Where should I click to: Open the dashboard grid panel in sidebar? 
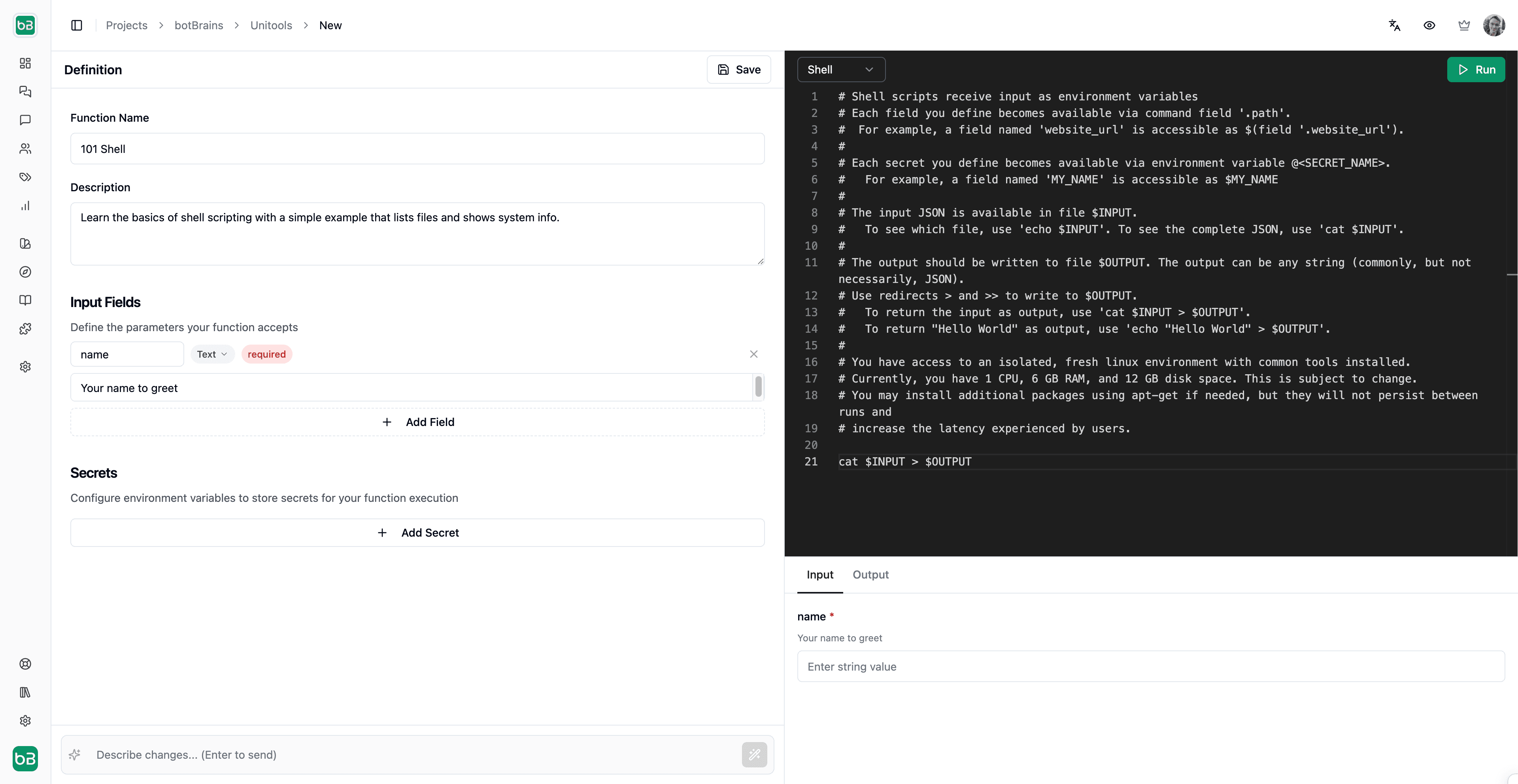pyautogui.click(x=25, y=64)
